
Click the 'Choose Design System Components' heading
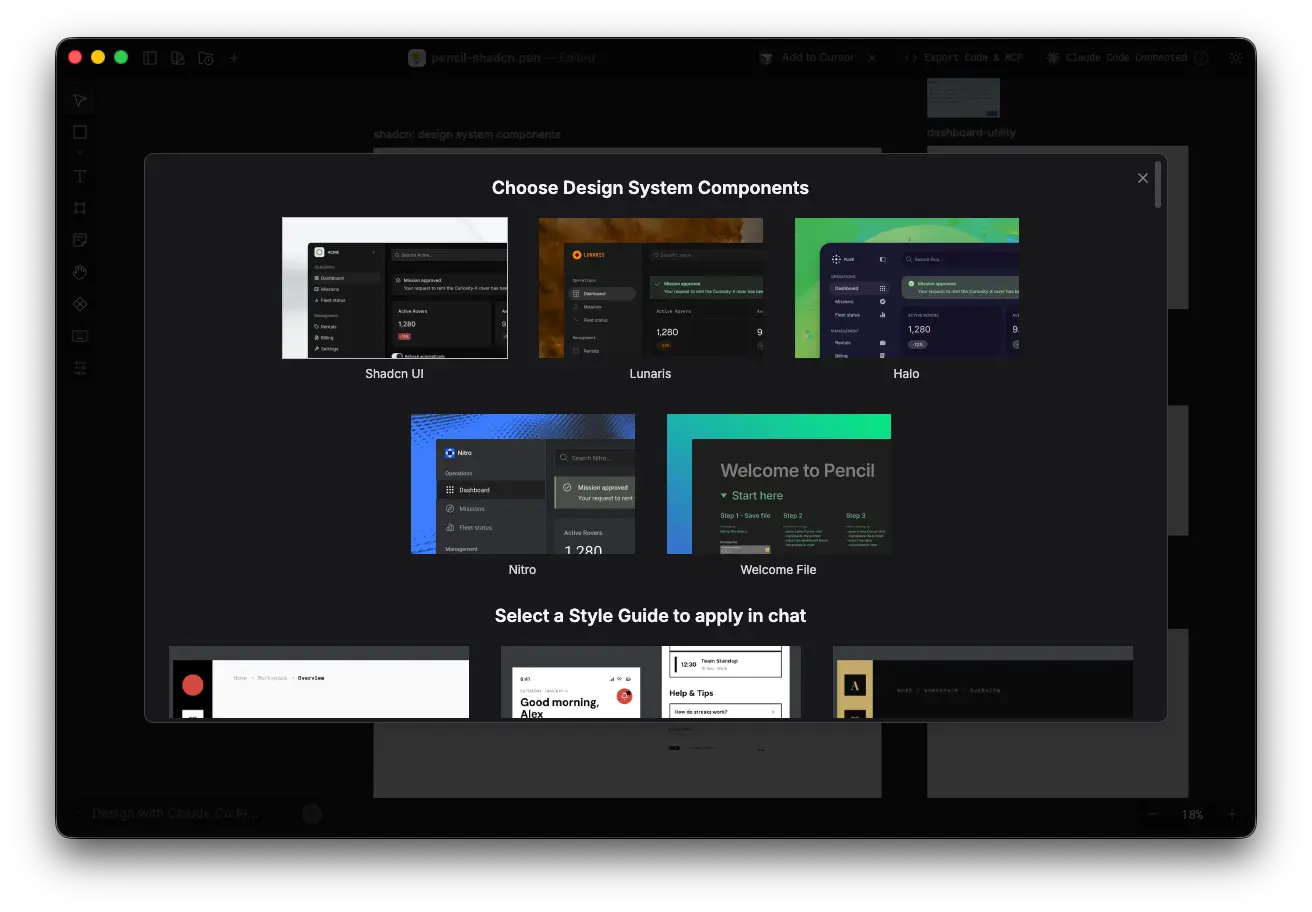pos(650,188)
